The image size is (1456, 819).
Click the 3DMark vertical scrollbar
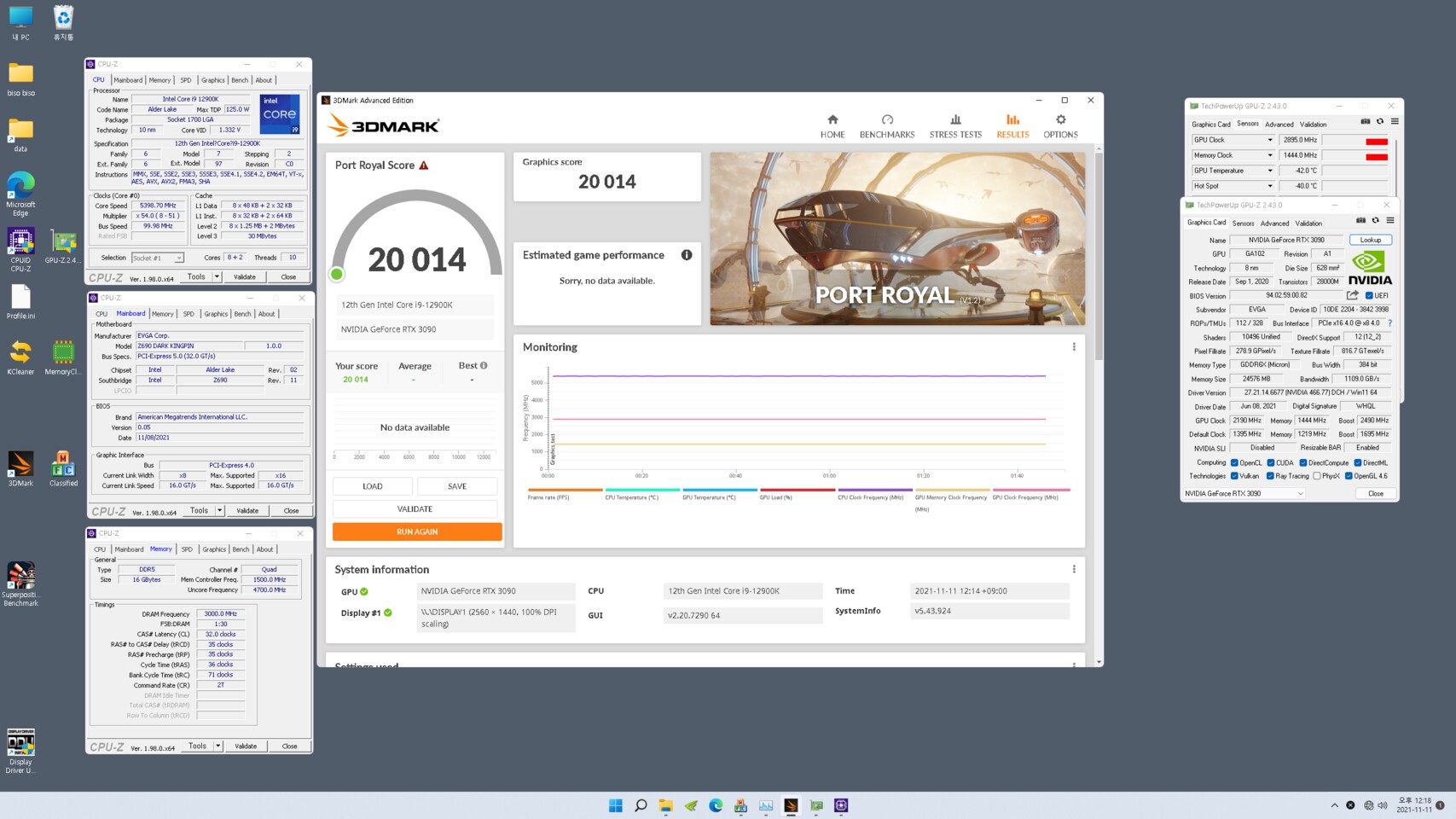(1099, 256)
